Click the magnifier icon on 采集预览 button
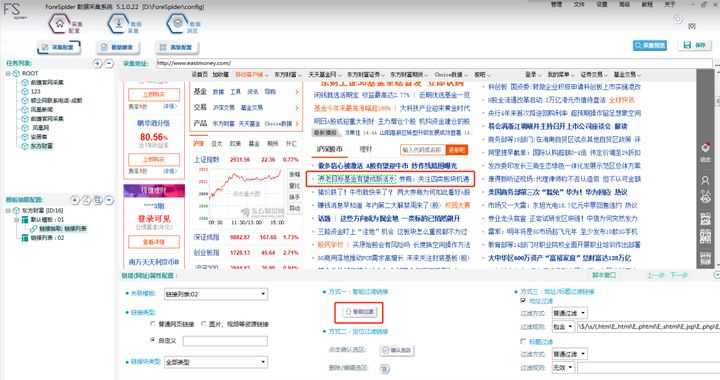 click(638, 45)
